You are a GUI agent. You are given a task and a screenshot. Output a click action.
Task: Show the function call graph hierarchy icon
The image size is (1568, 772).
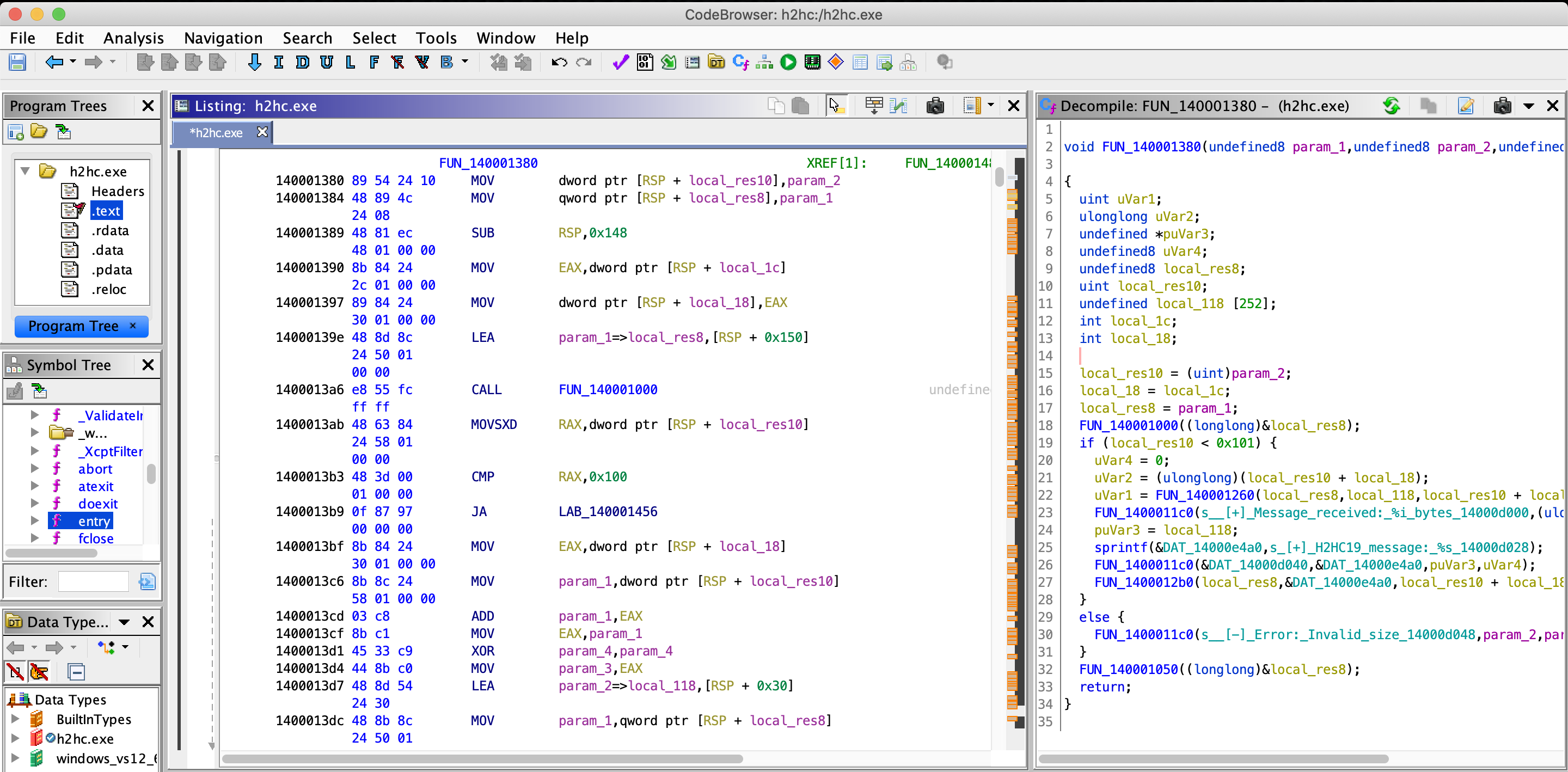764,62
